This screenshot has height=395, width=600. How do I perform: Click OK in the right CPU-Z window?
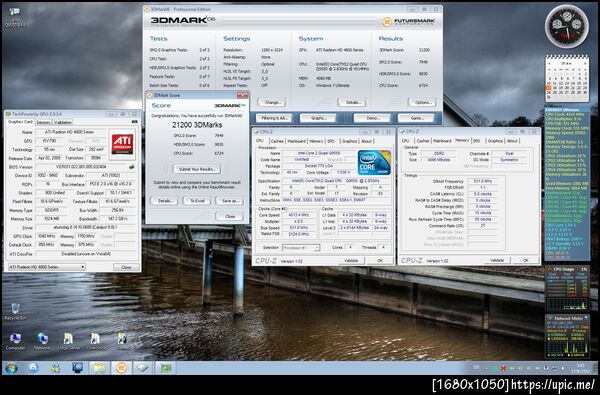point(525,260)
